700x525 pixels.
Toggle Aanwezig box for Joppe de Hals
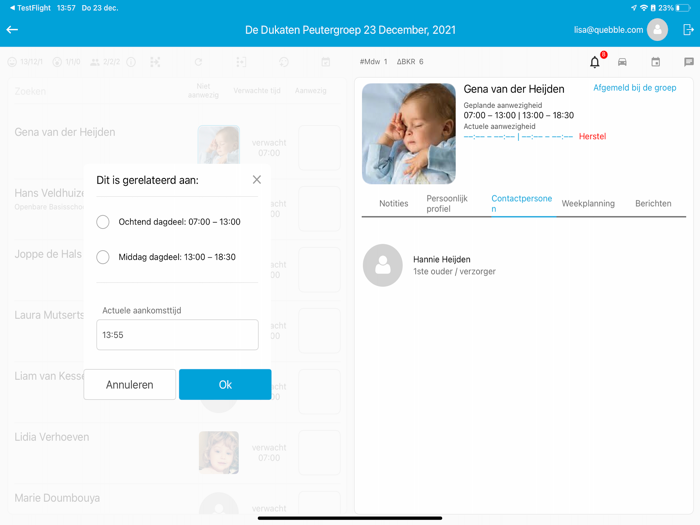tap(319, 270)
